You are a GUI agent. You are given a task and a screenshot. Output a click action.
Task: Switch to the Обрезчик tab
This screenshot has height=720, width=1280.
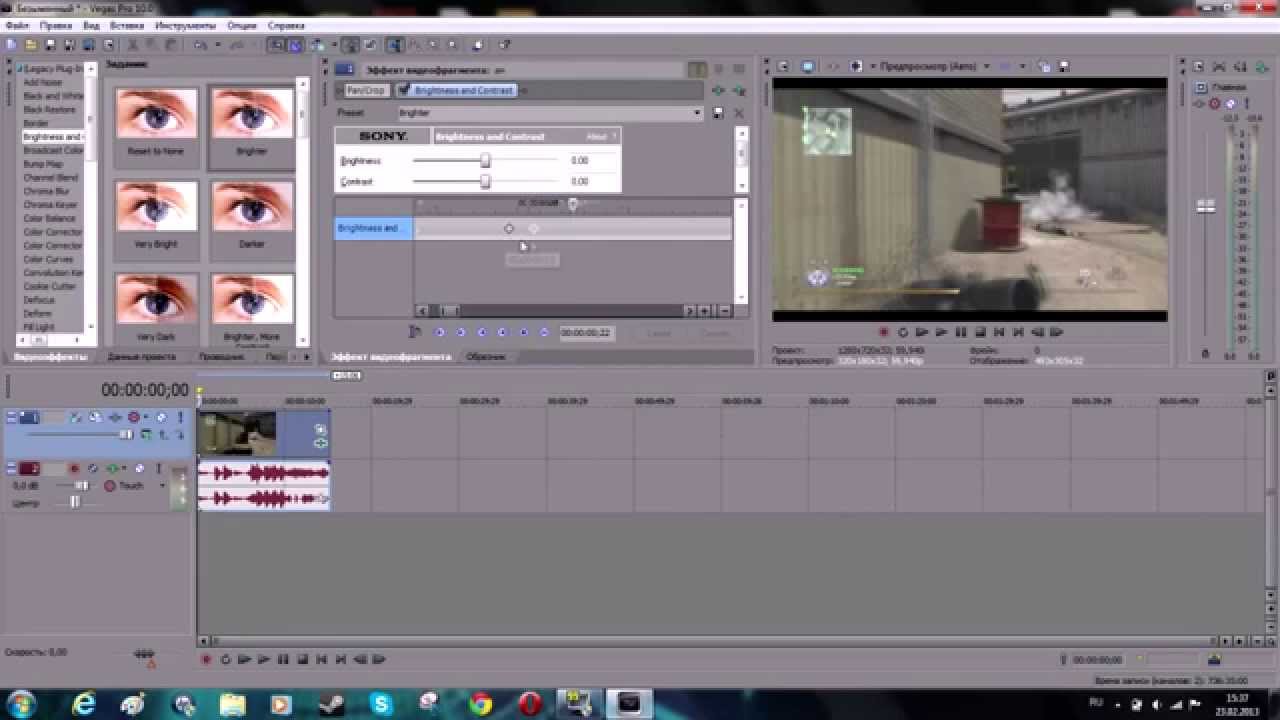click(x=486, y=357)
